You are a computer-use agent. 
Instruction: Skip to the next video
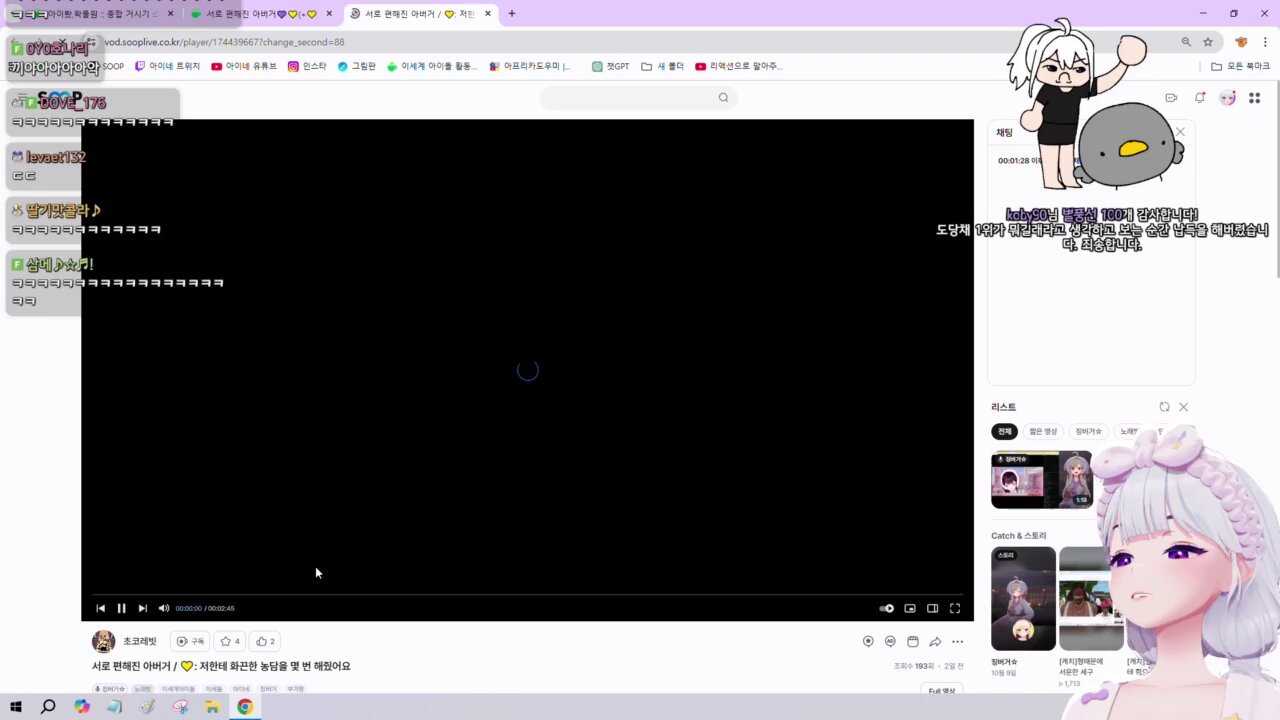[x=142, y=608]
